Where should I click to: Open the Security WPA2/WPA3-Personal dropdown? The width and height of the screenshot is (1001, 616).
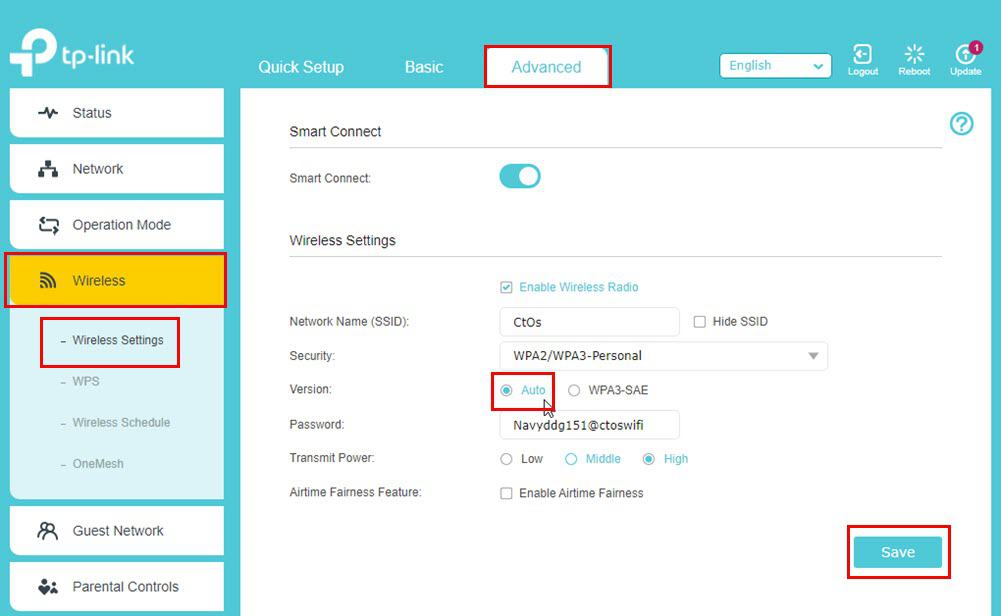663,356
